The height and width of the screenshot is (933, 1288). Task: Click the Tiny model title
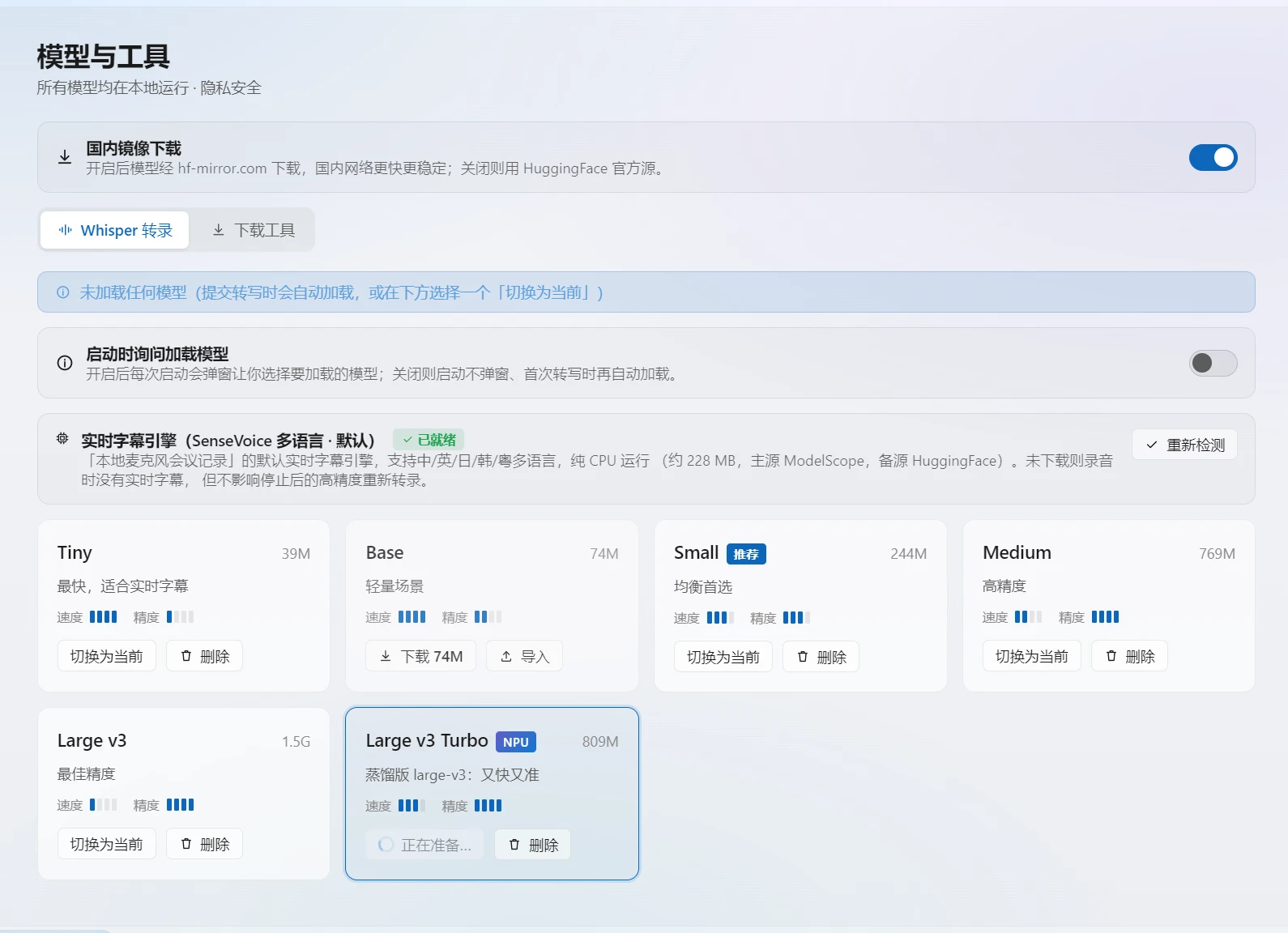click(x=75, y=553)
